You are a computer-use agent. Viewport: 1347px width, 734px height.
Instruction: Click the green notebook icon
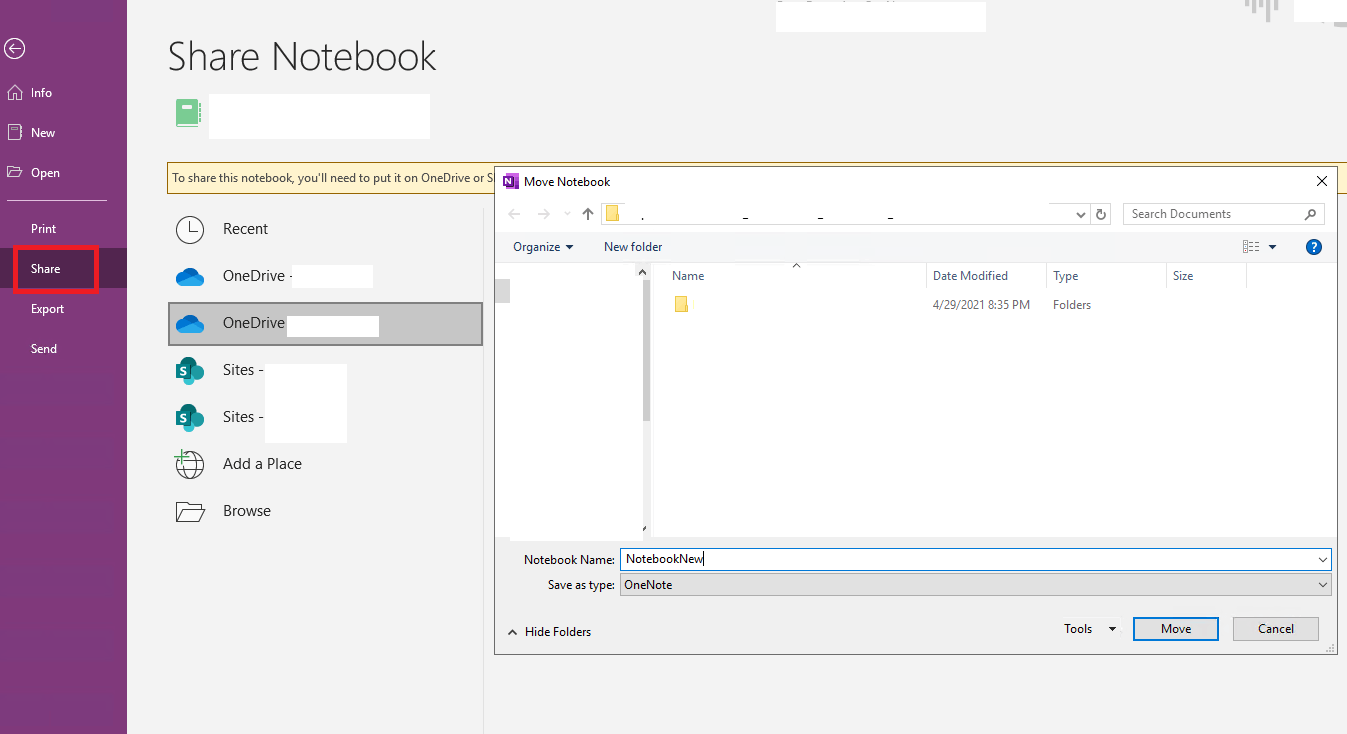tap(188, 112)
